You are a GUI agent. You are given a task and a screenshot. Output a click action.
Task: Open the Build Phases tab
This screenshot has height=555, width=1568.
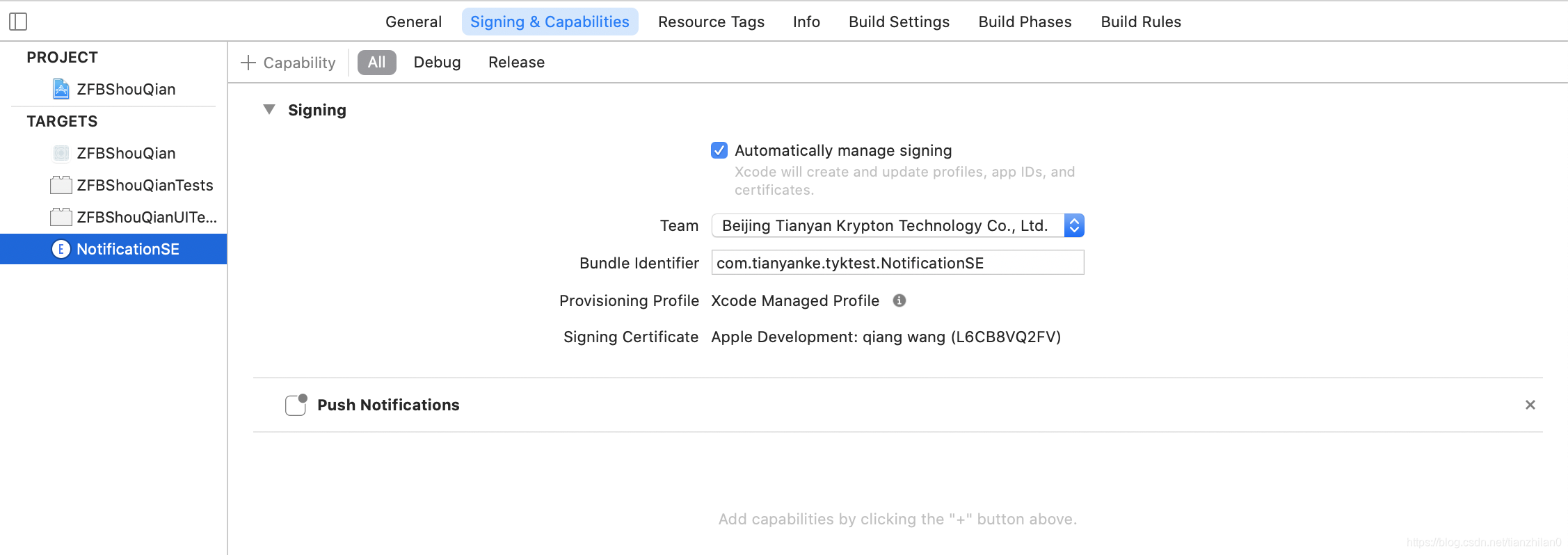click(1025, 22)
